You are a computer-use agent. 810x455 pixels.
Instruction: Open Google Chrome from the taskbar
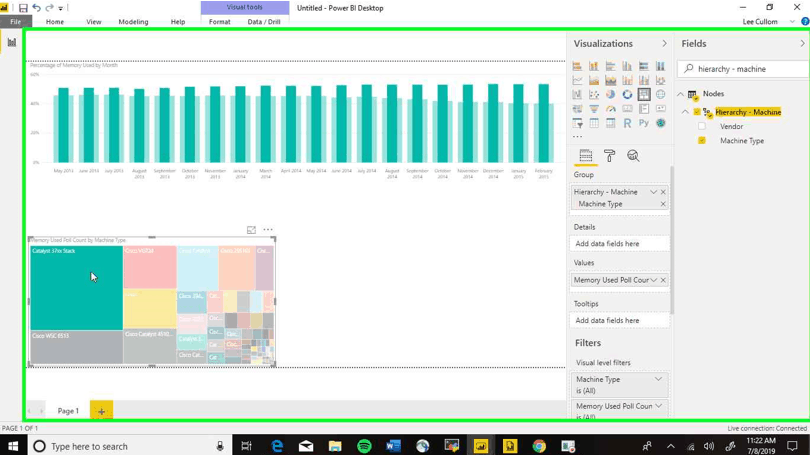pos(539,446)
